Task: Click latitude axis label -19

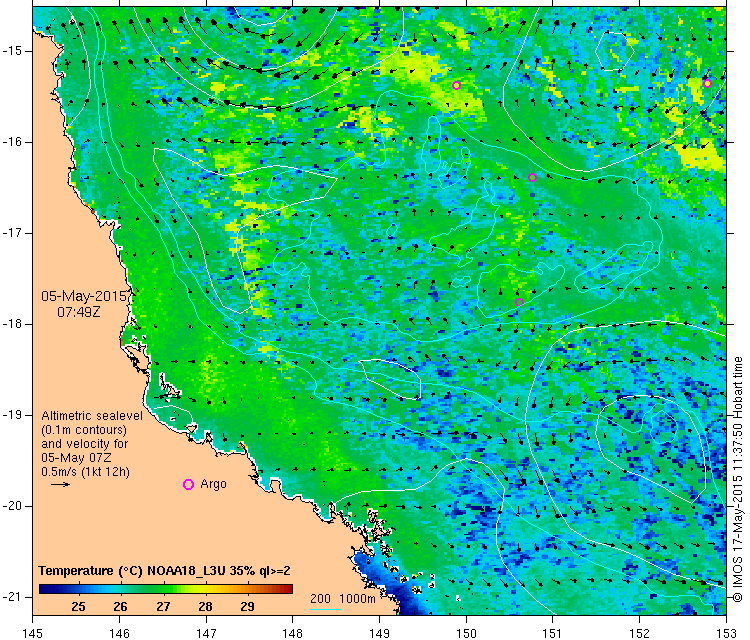Action: point(11,415)
